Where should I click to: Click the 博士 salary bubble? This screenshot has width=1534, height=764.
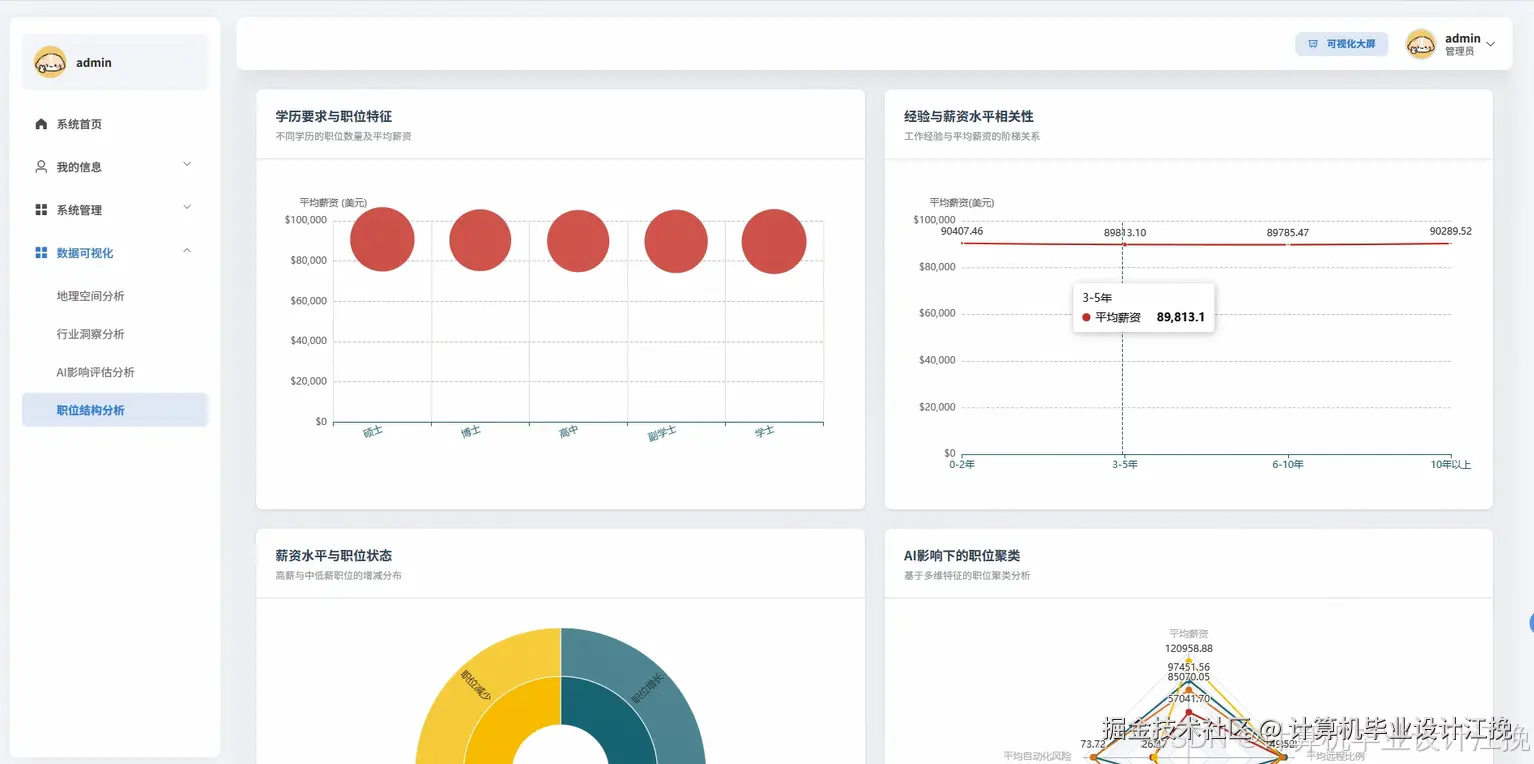pos(480,241)
